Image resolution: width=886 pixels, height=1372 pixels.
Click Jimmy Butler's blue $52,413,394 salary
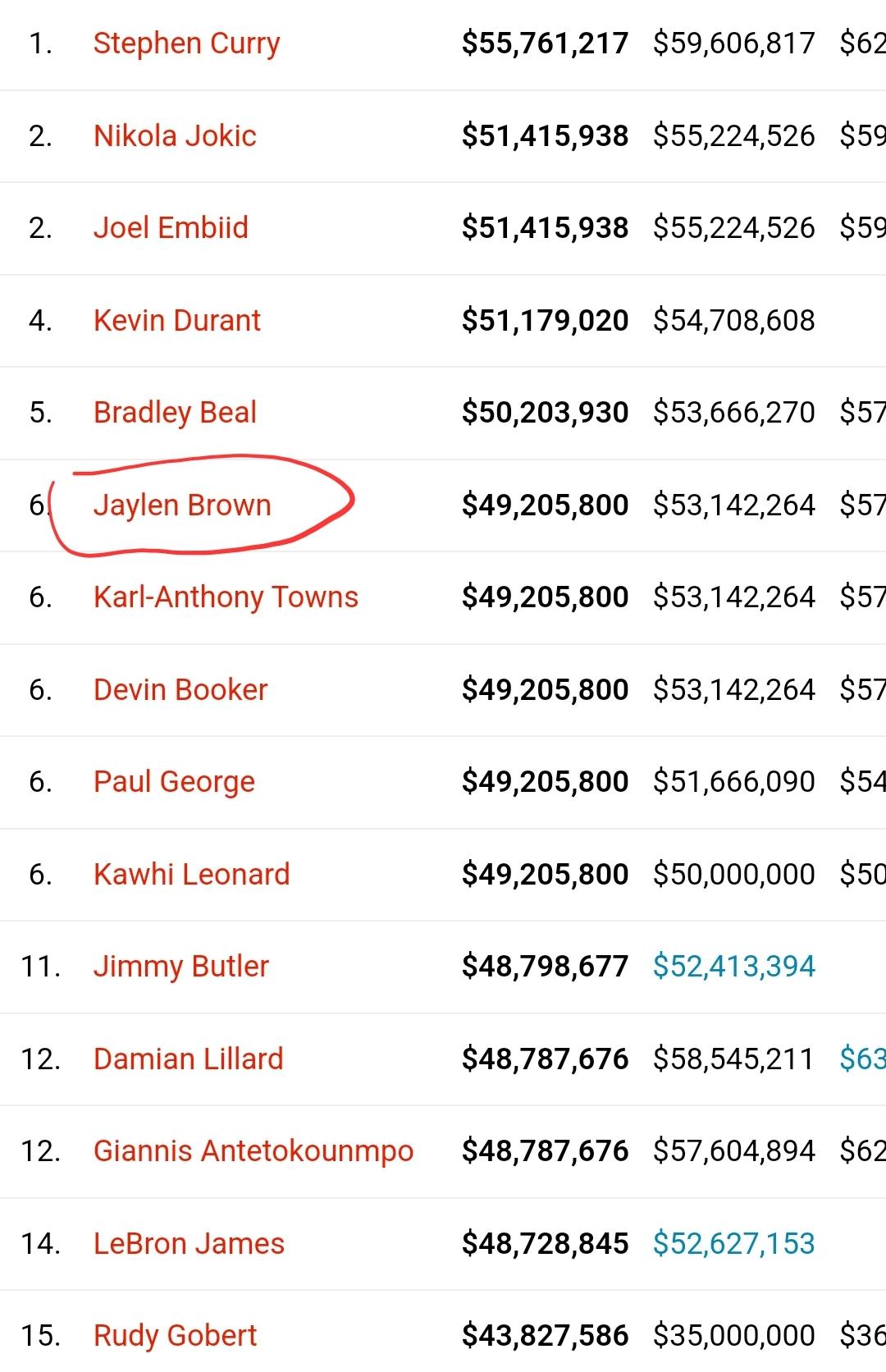[x=734, y=967]
